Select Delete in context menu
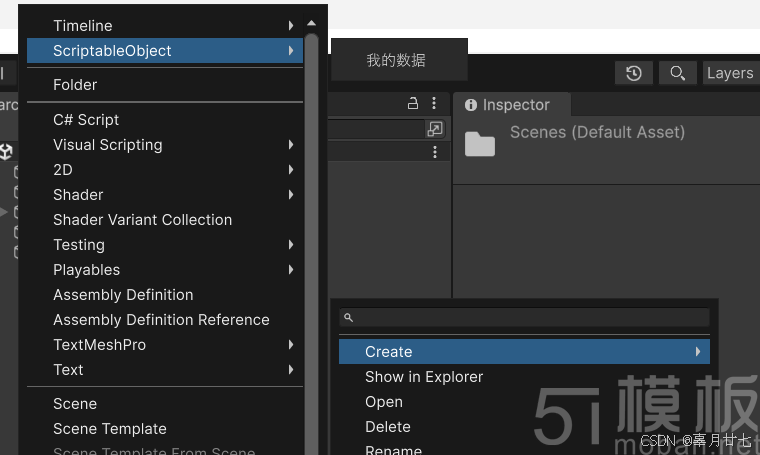 click(524, 427)
